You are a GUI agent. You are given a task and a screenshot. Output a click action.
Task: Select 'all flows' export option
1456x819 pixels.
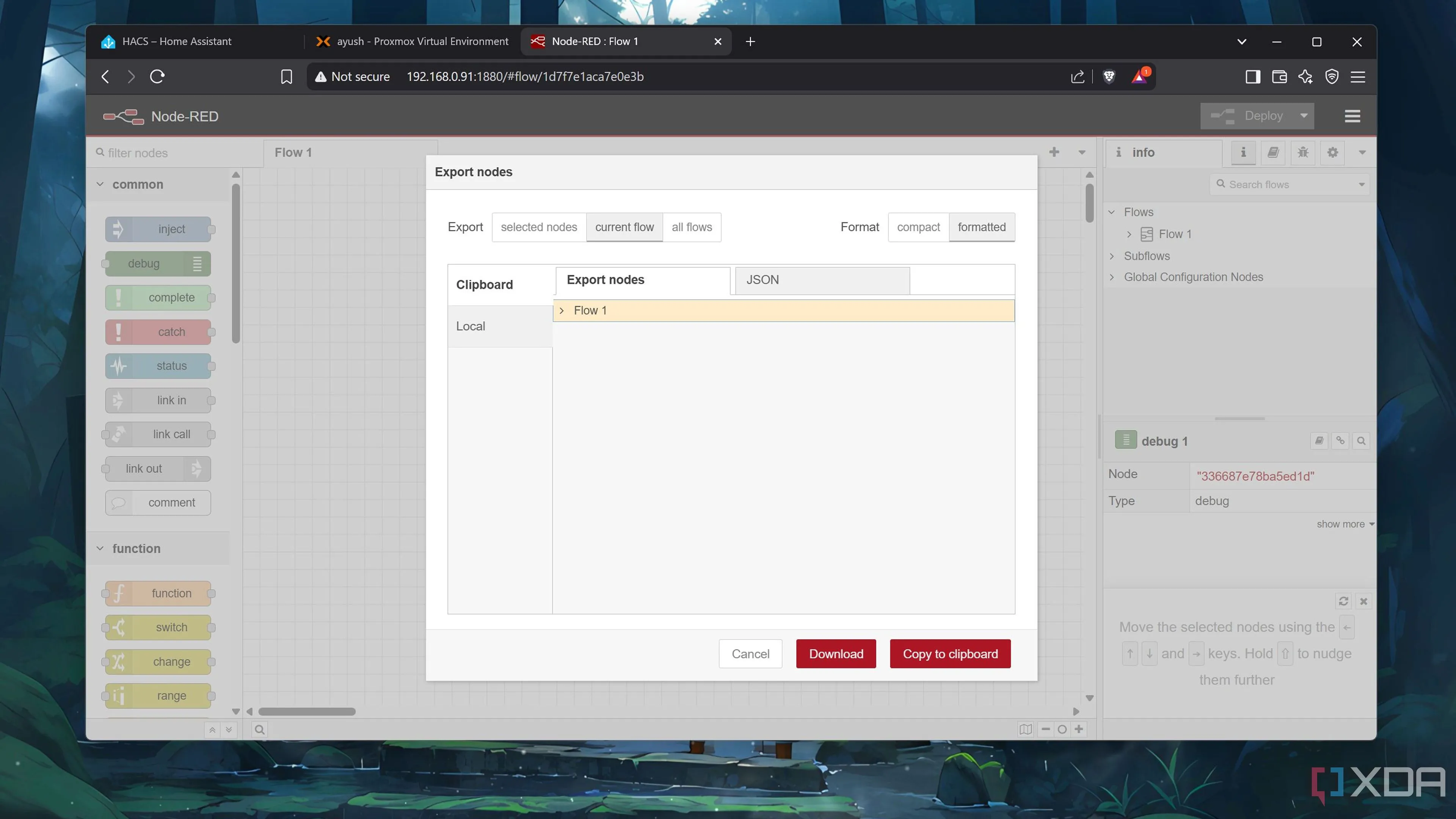coord(691,227)
